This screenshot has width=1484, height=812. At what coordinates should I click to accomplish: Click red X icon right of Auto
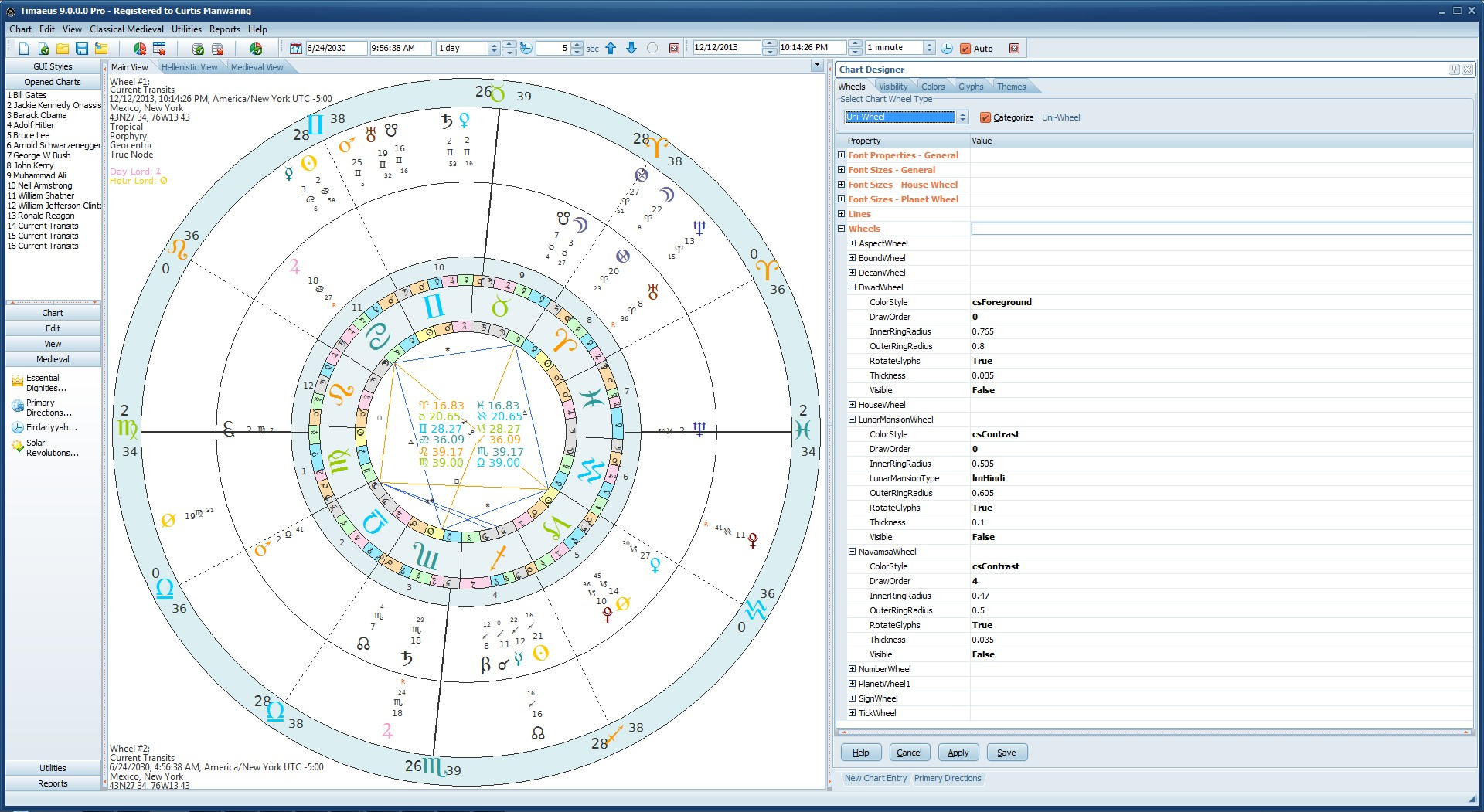point(1015,48)
